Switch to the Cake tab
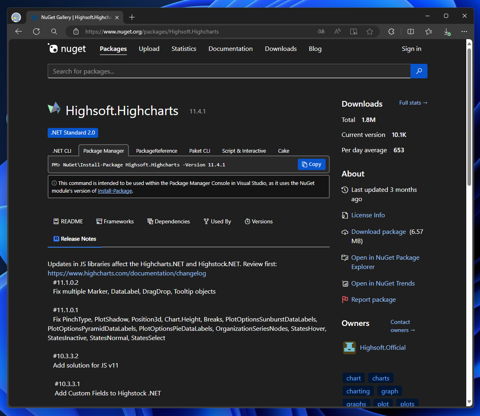Image resolution: width=480 pixels, height=416 pixels. click(x=283, y=151)
